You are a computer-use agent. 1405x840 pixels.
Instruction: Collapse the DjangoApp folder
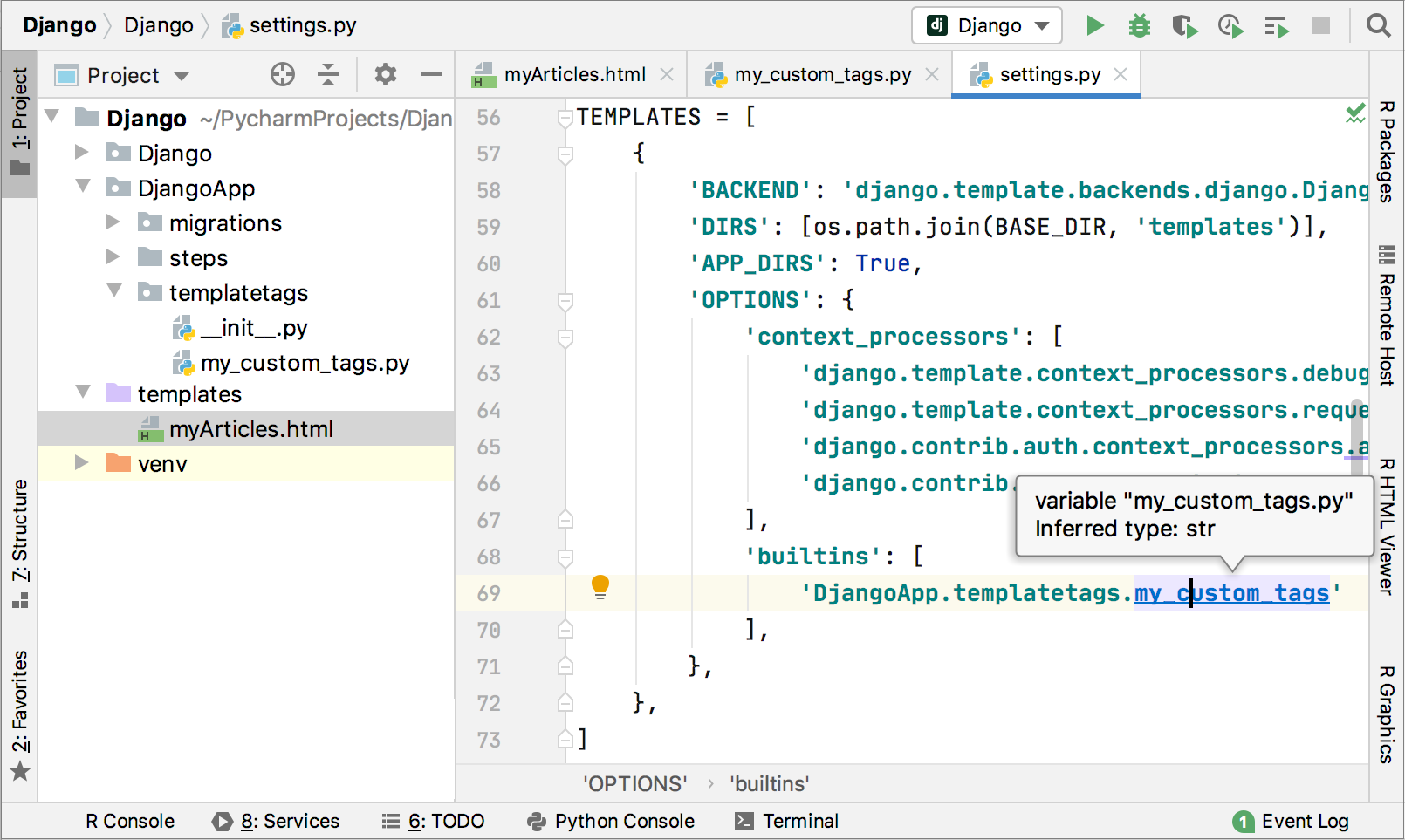[x=82, y=187]
